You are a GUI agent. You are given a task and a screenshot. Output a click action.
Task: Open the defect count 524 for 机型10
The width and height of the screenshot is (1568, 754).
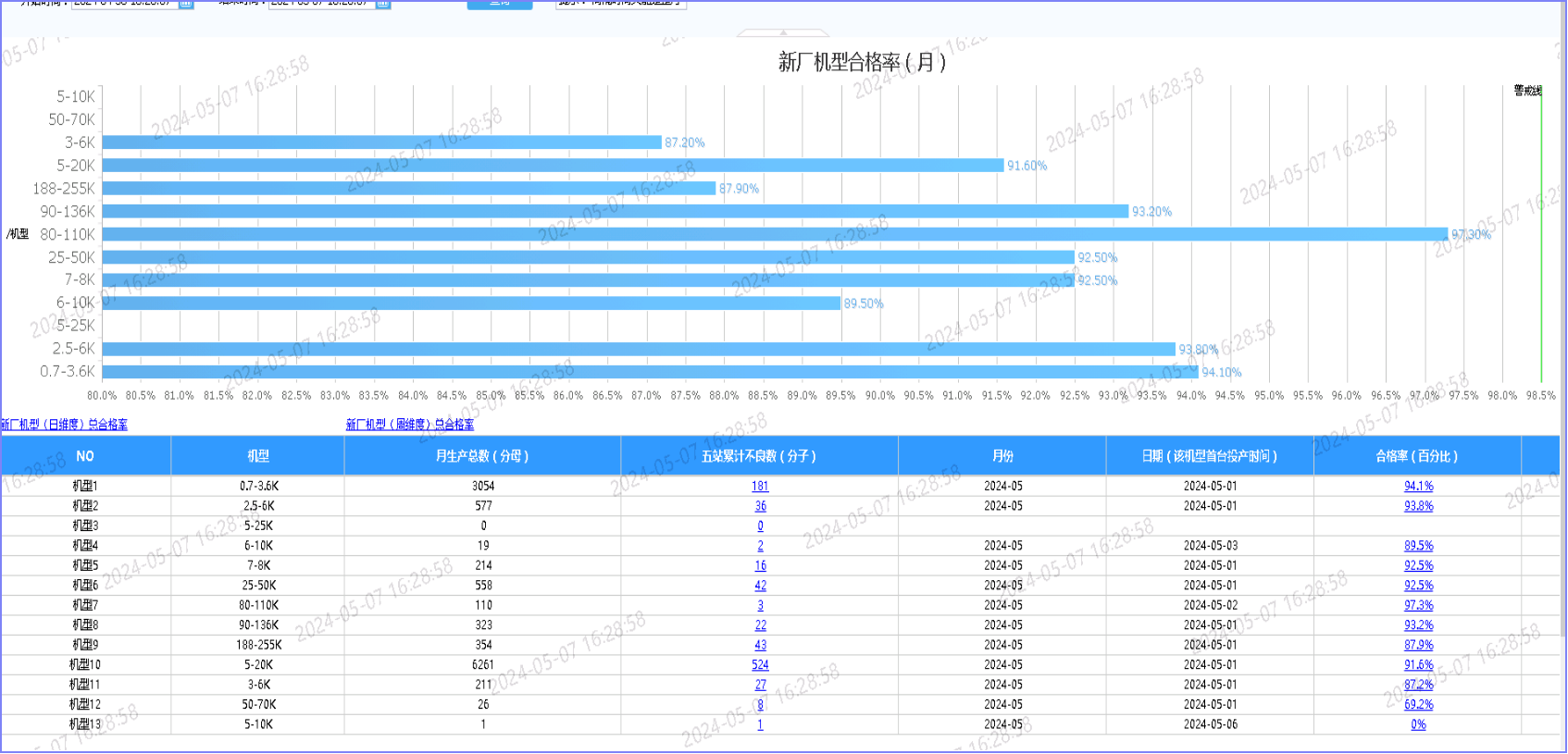pos(760,664)
